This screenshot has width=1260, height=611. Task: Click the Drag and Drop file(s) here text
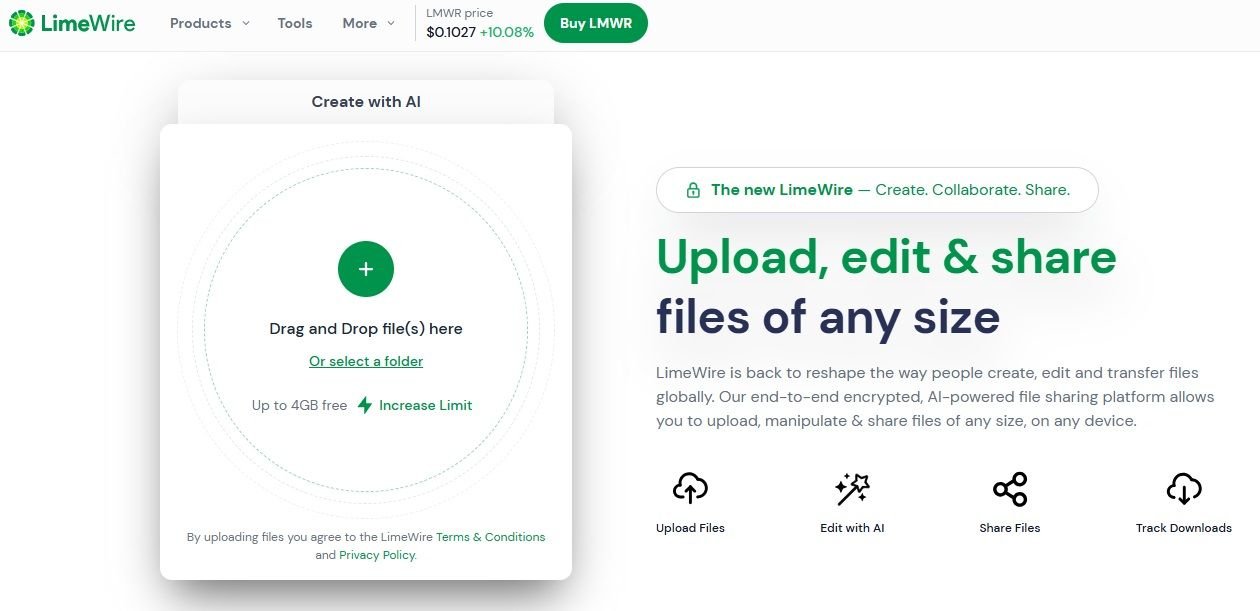366,328
